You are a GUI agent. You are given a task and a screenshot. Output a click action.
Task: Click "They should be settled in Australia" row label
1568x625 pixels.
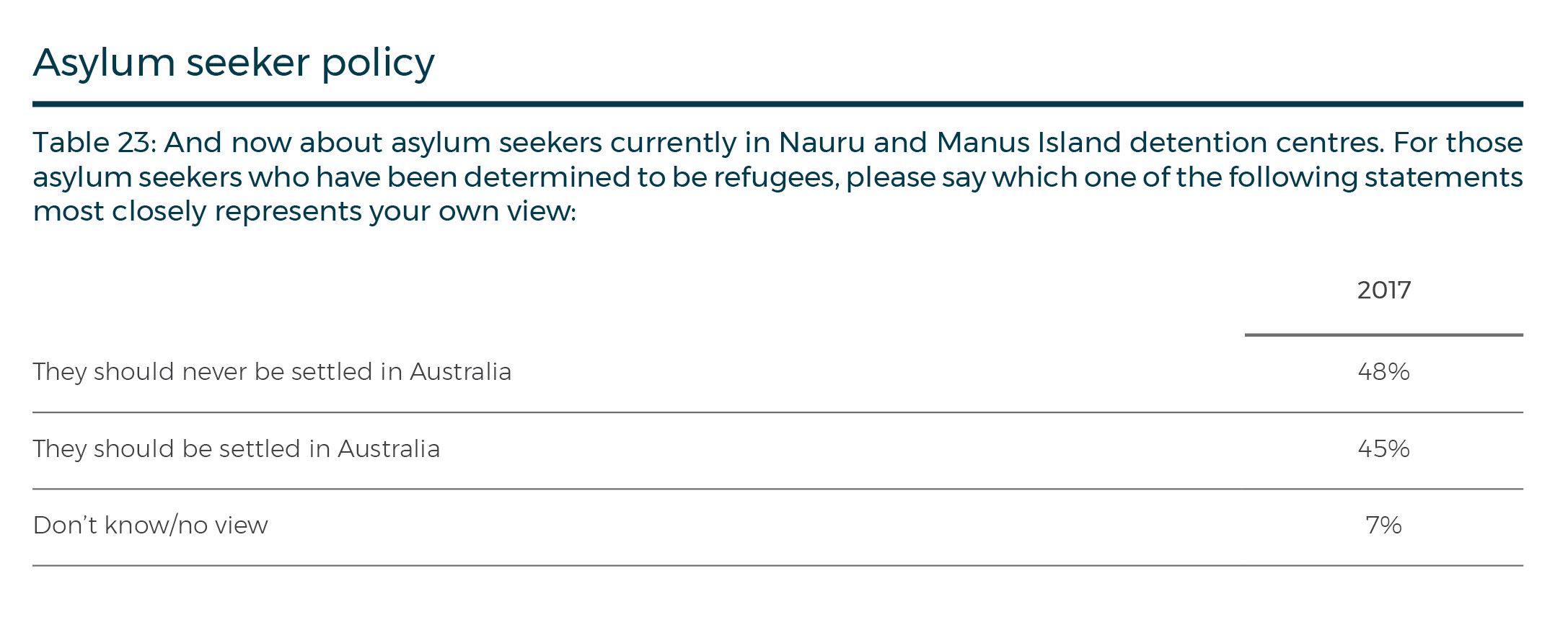pos(237,449)
